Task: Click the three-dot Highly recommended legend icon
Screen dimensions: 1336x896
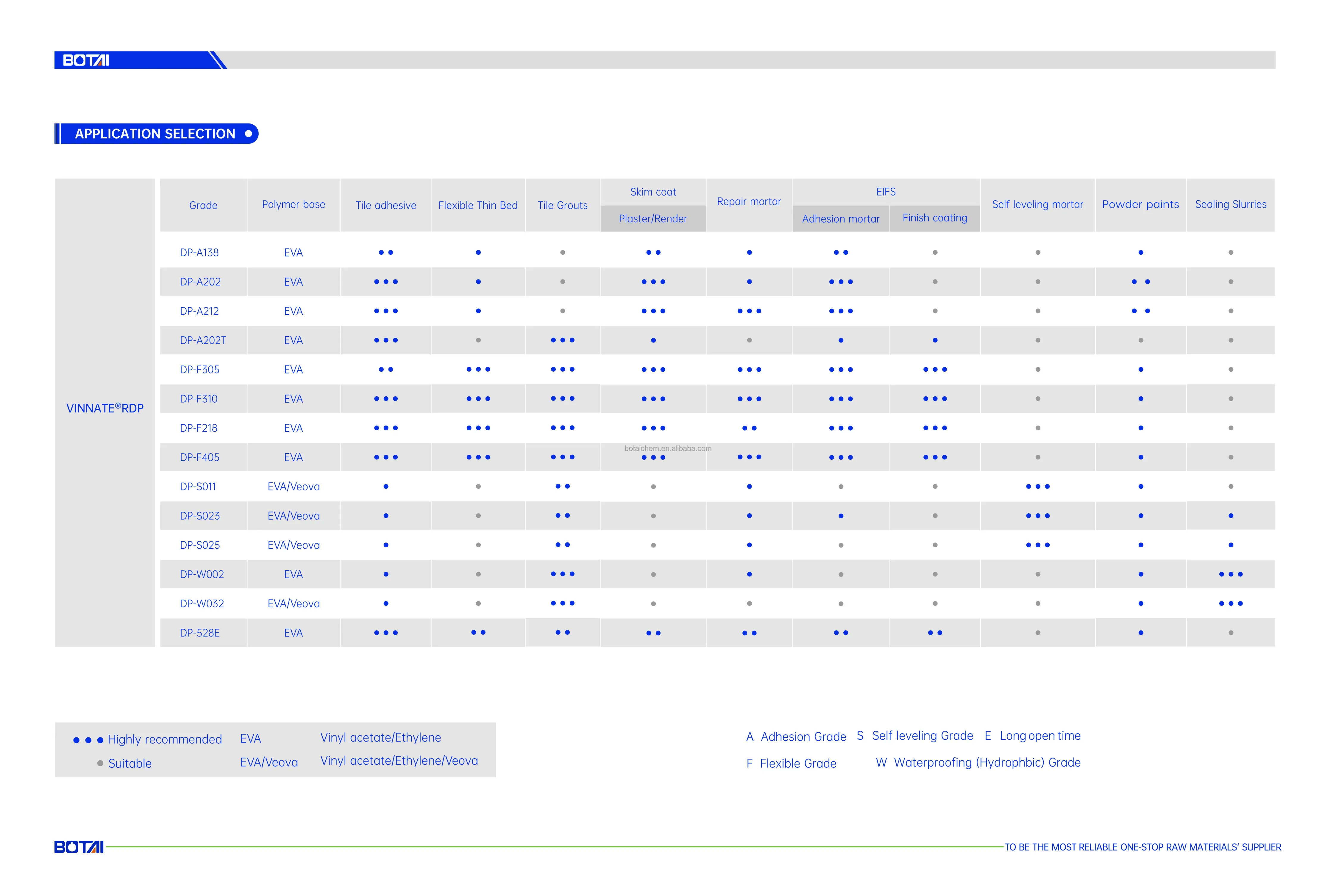Action: [x=88, y=740]
